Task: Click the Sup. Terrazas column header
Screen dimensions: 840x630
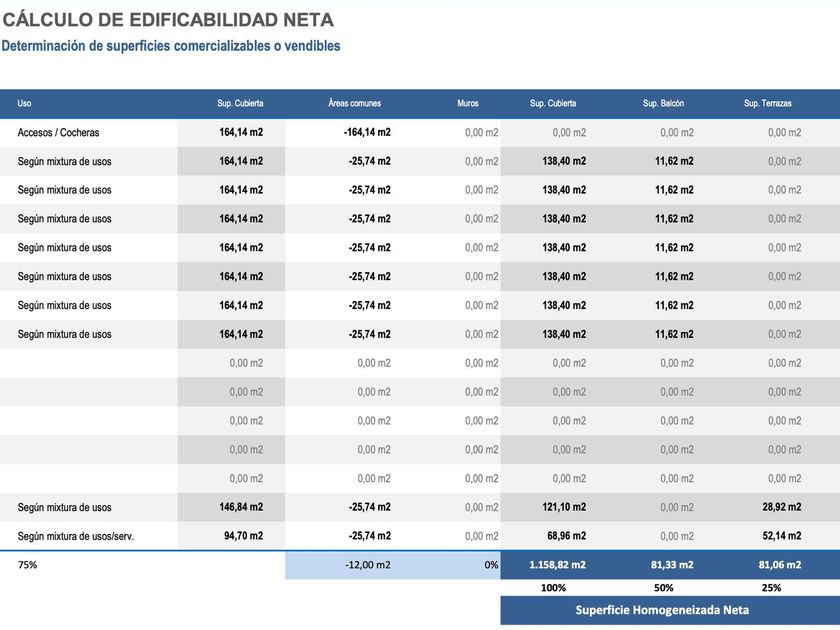Action: (768, 103)
